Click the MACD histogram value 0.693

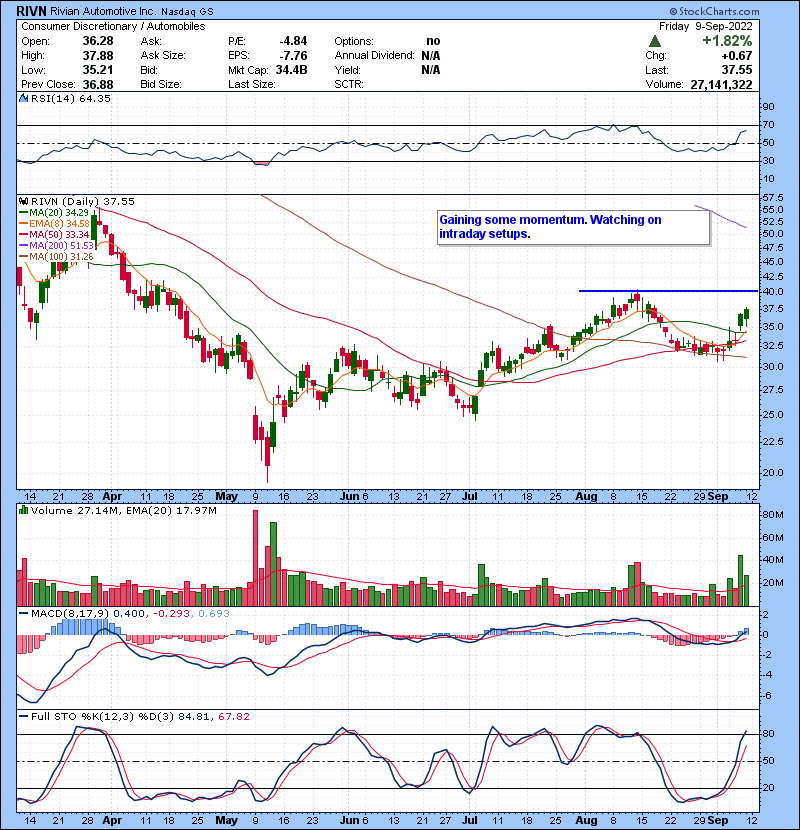(214, 614)
